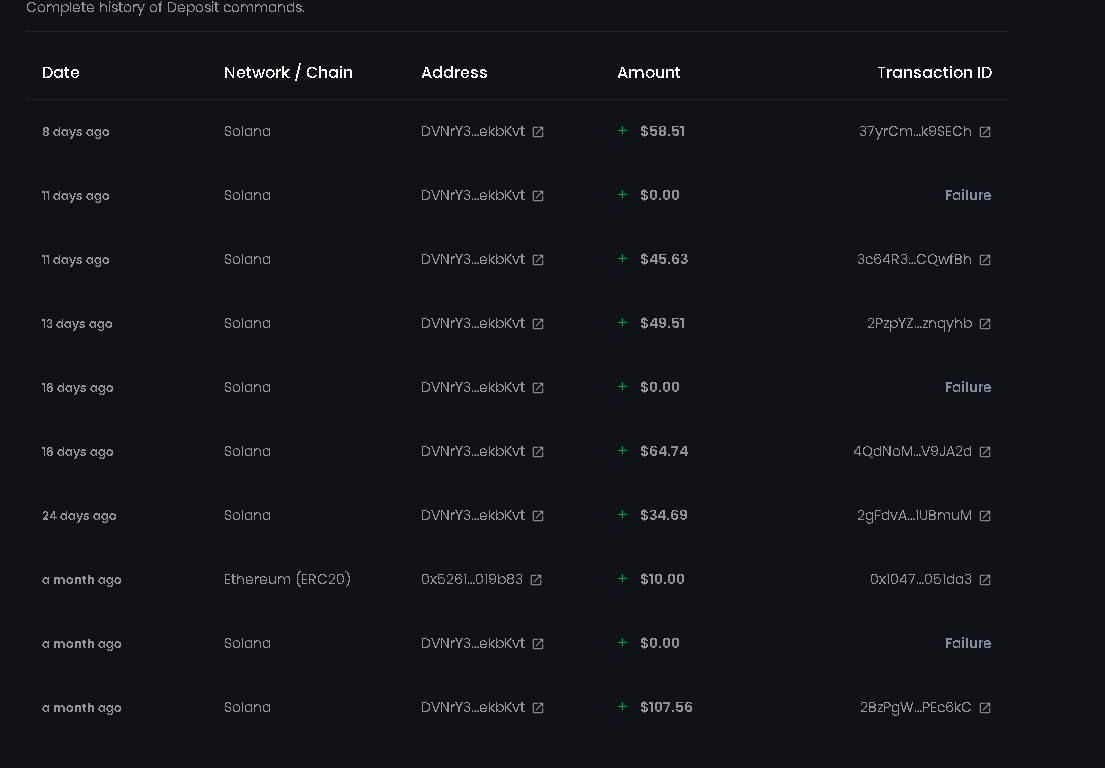This screenshot has width=1105, height=768.
Task: Open address link icon in the failed month-old row
Action: [x=538, y=644]
